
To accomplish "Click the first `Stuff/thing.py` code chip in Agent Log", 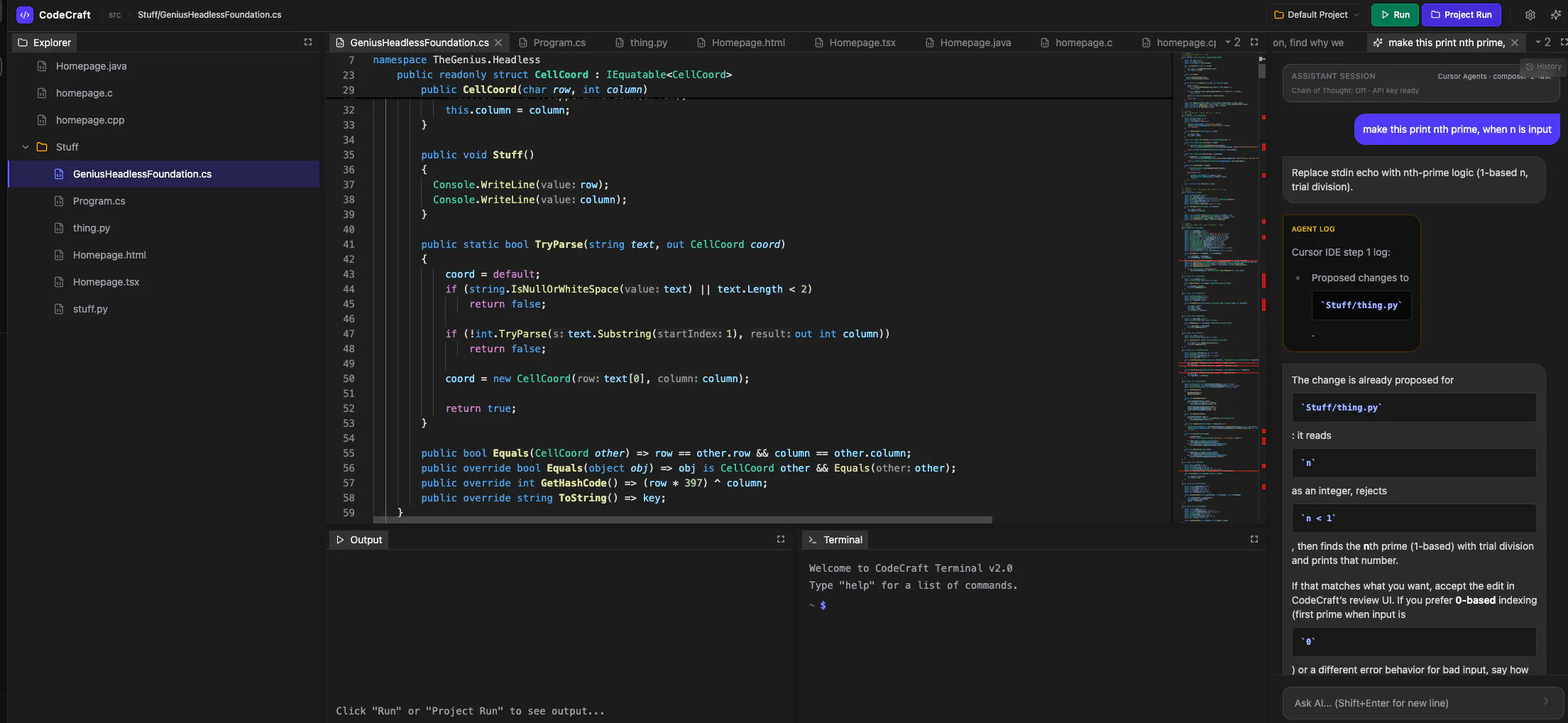I will pyautogui.click(x=1361, y=305).
